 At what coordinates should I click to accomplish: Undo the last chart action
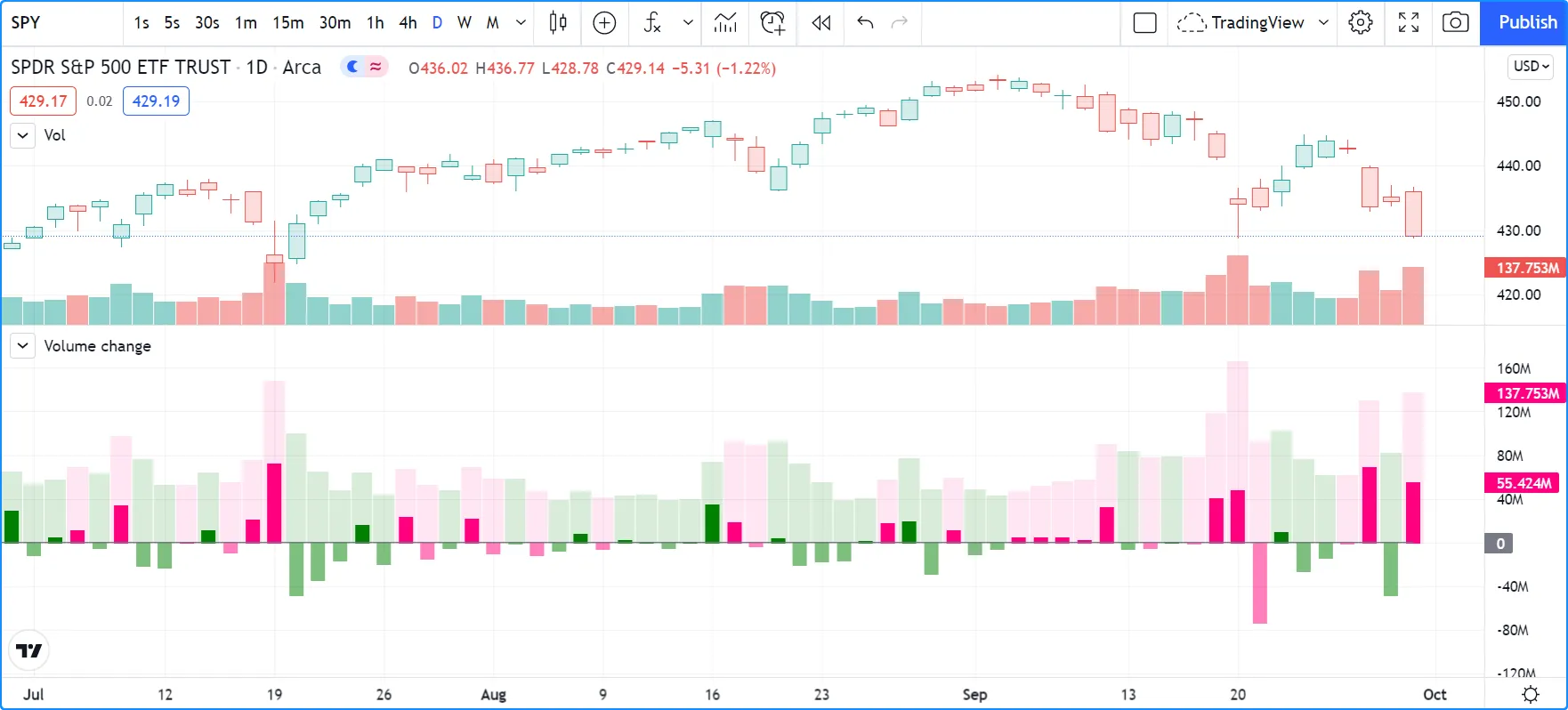pos(865,23)
